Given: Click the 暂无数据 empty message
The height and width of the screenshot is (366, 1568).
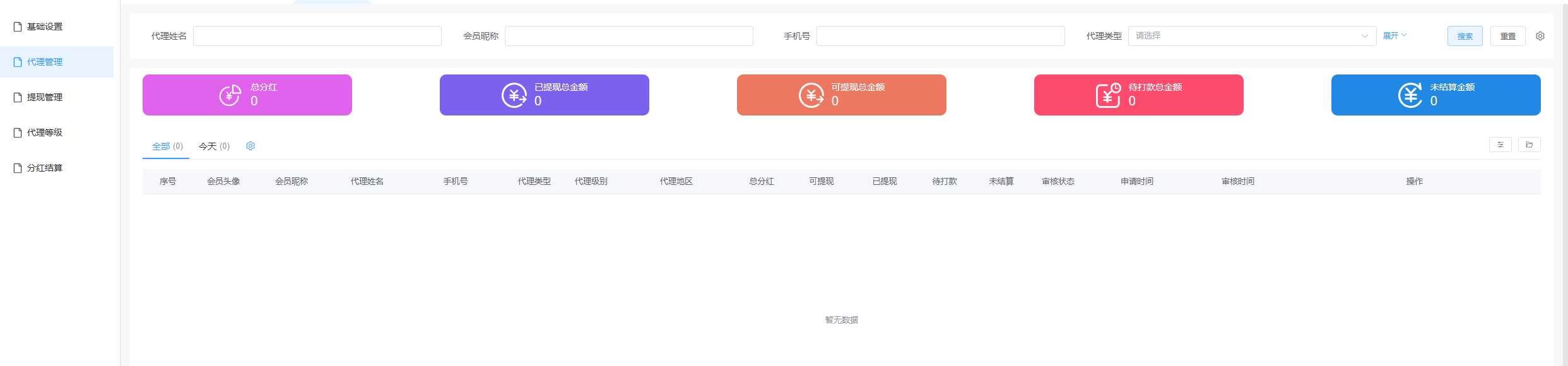Looking at the screenshot, I should pyautogui.click(x=842, y=320).
